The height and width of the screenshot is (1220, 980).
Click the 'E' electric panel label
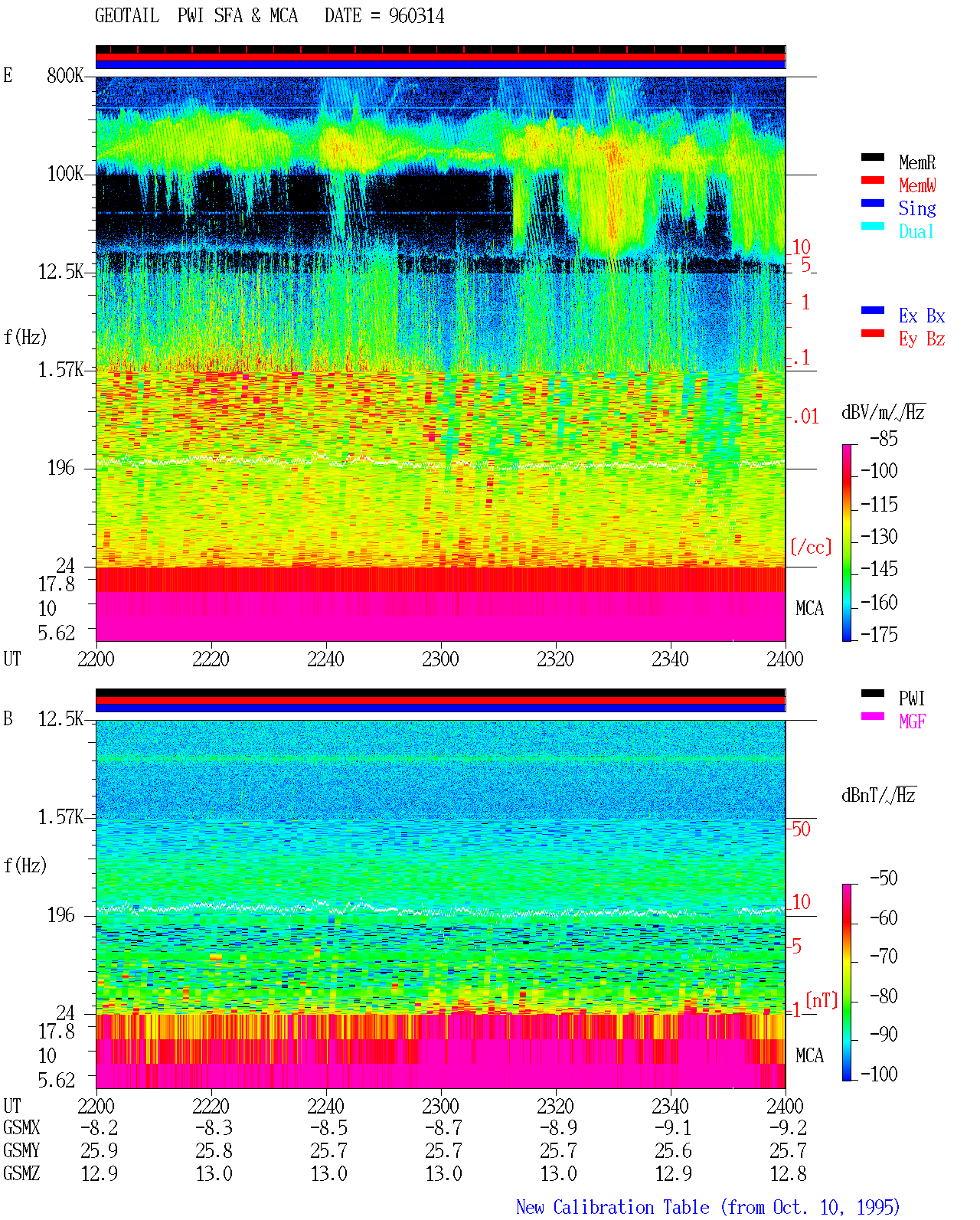tap(8, 76)
